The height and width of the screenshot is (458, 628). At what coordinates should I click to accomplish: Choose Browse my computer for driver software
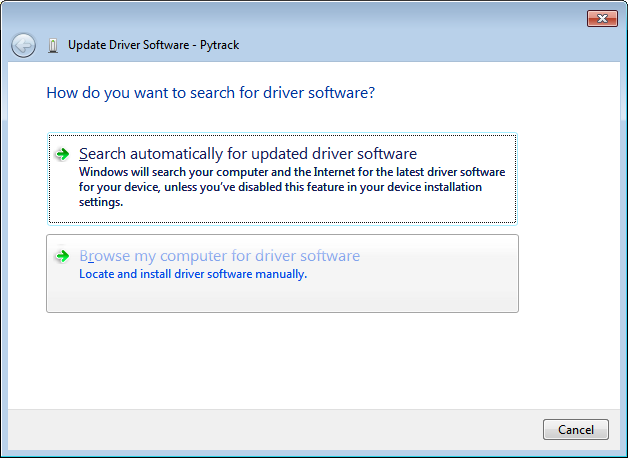tap(219, 256)
